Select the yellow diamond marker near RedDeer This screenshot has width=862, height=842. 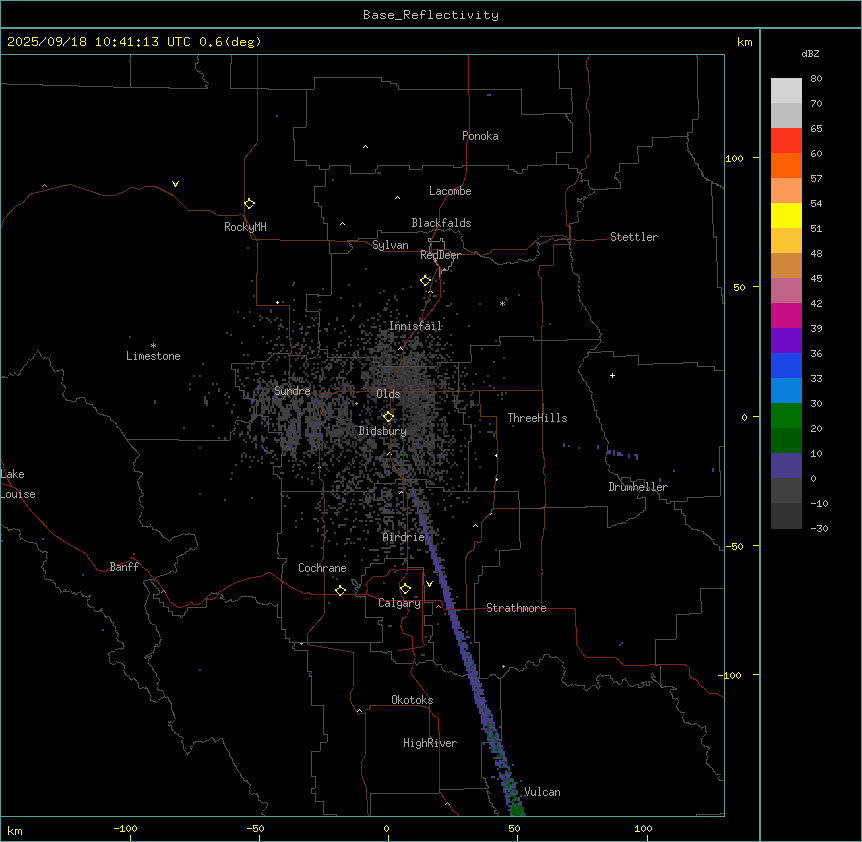pyautogui.click(x=425, y=281)
